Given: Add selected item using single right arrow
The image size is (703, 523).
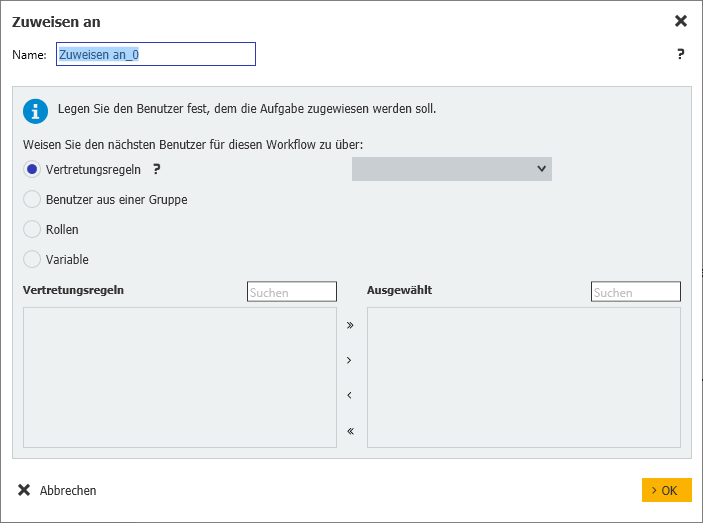Looking at the screenshot, I should tap(350, 360).
